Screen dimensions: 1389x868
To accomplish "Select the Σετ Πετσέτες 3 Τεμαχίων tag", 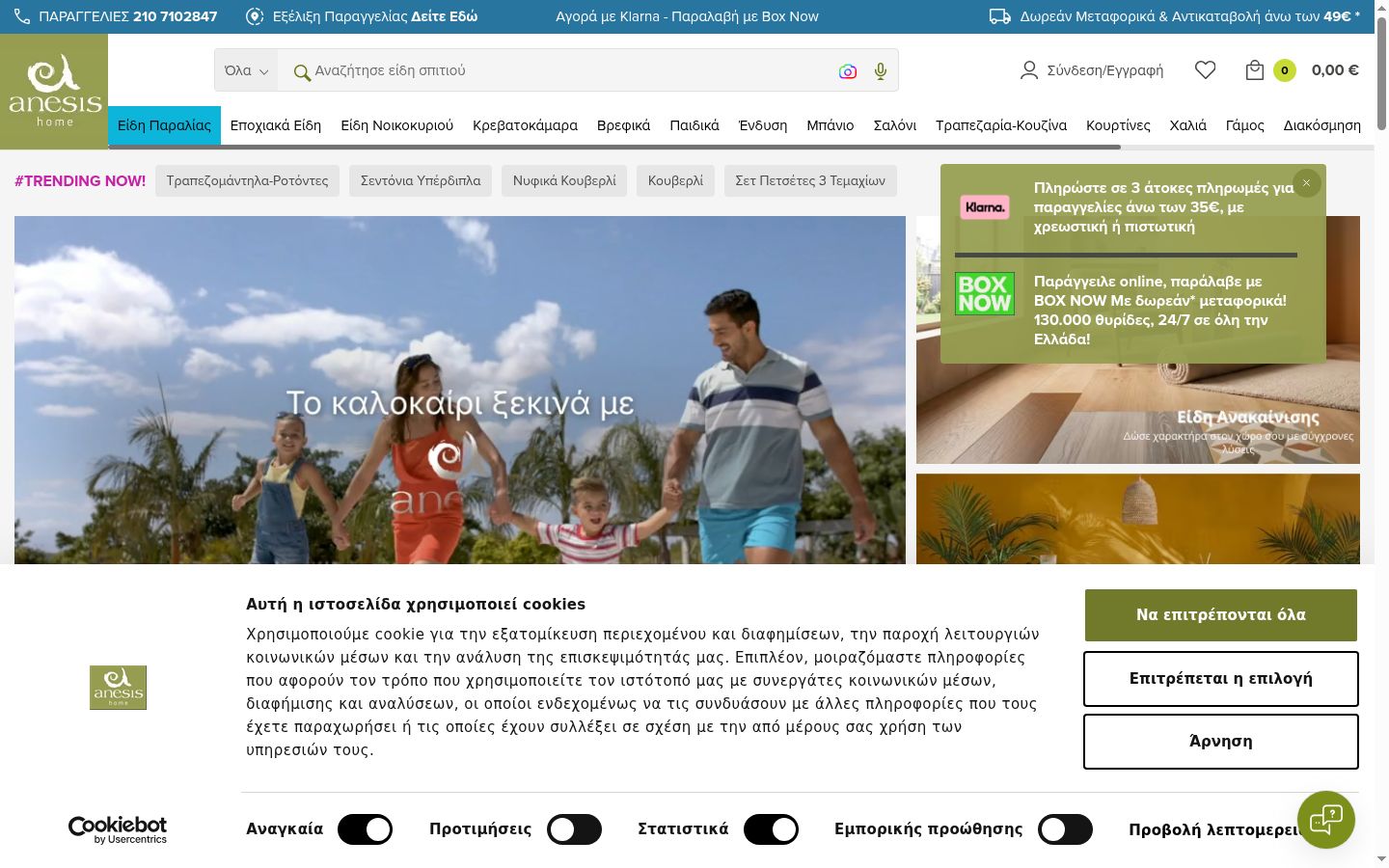I will (810, 180).
